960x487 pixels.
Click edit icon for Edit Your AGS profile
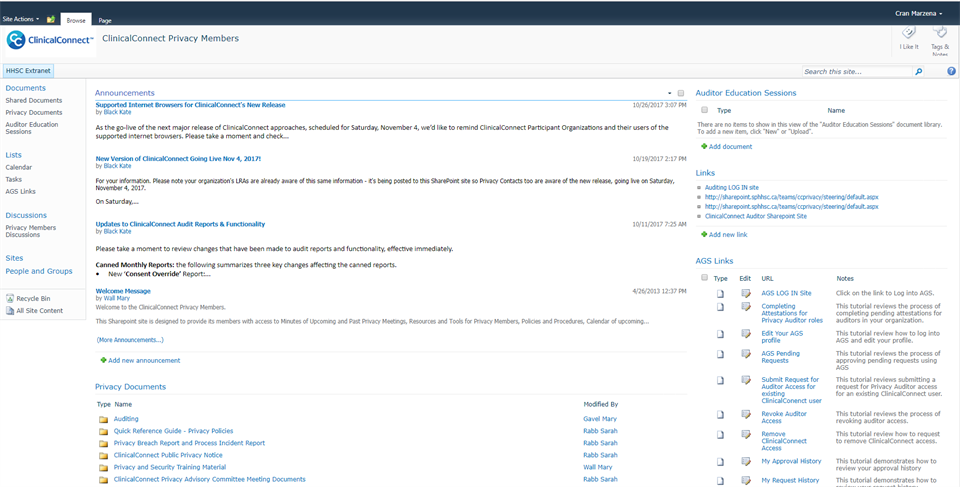tap(746, 333)
